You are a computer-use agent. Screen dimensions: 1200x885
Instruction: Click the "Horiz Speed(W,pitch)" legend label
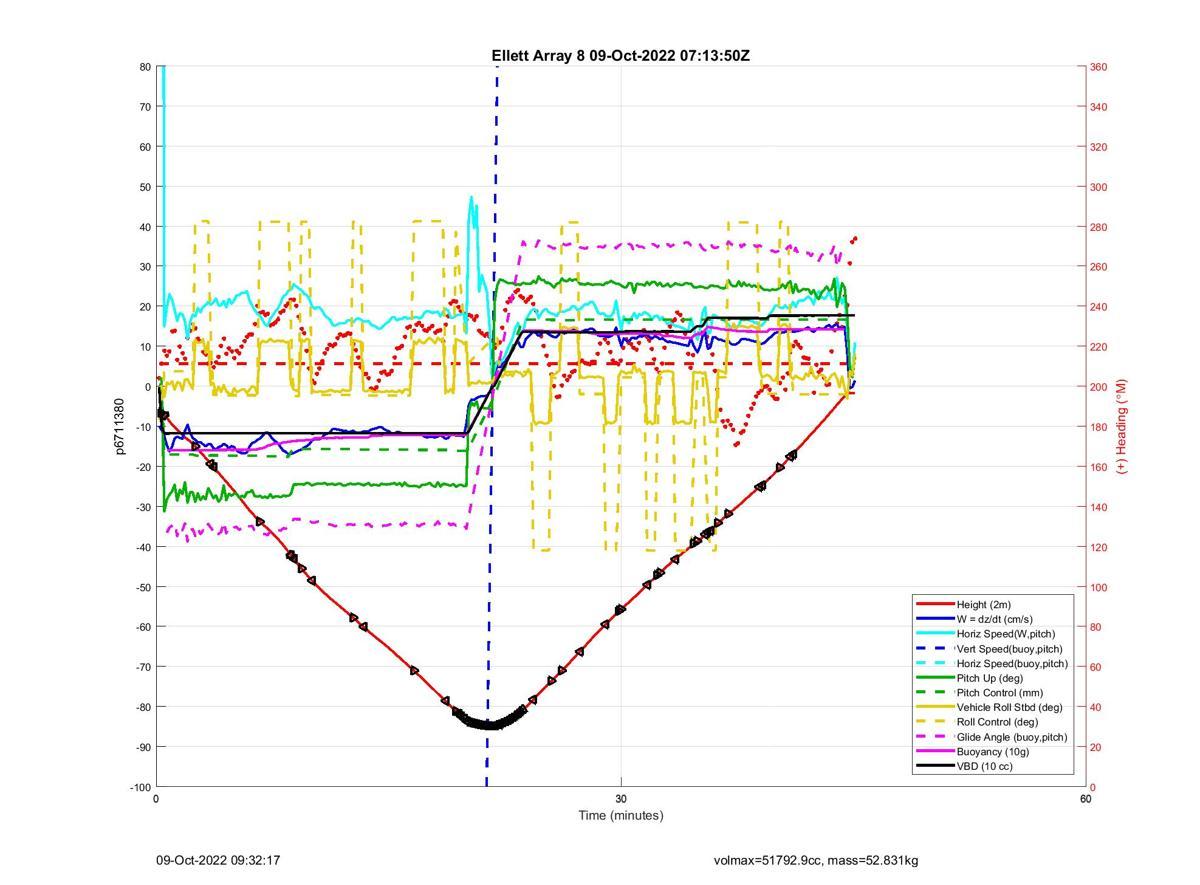coord(1006,634)
